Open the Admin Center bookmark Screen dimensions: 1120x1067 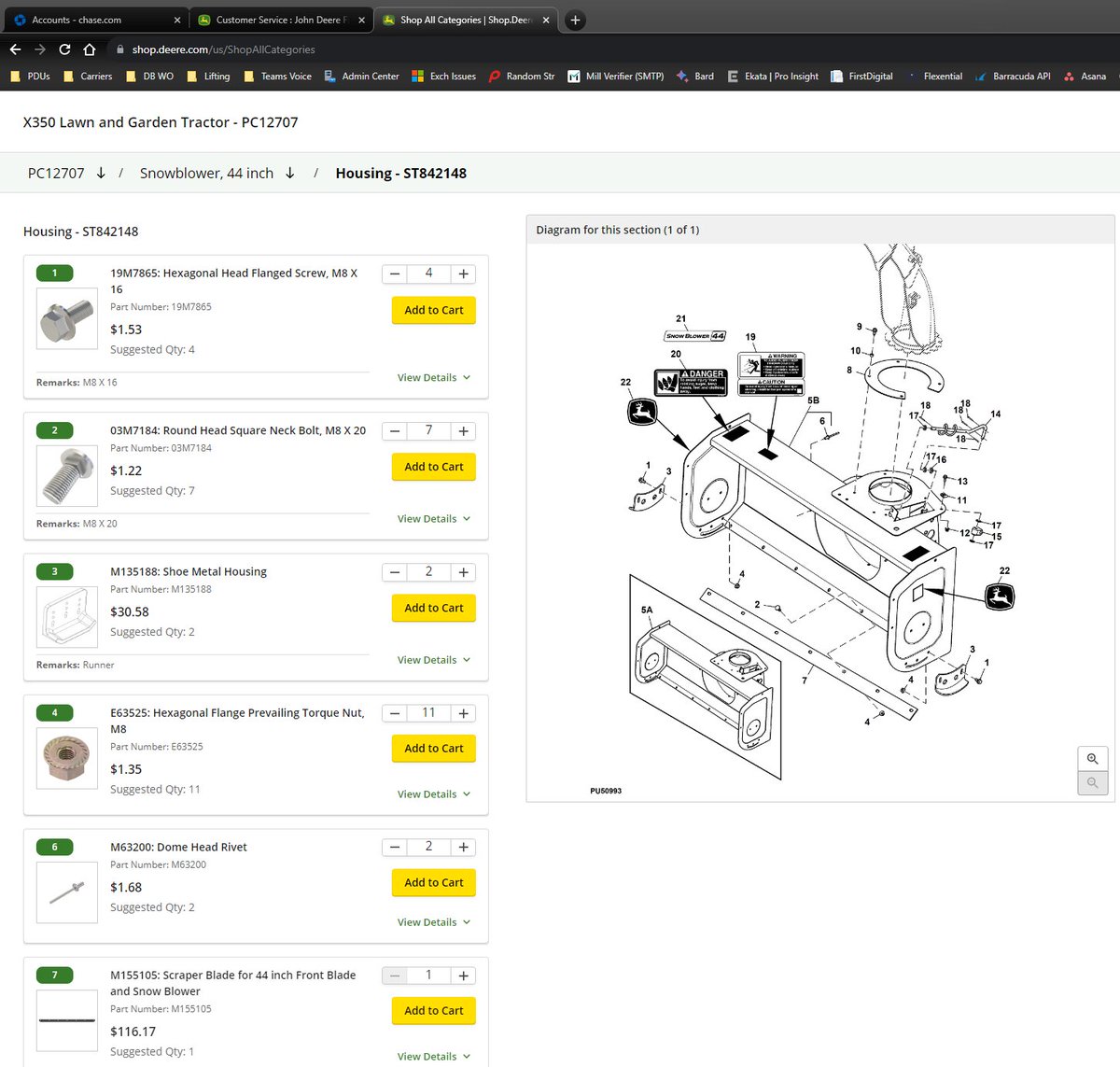pyautogui.click(x=361, y=77)
